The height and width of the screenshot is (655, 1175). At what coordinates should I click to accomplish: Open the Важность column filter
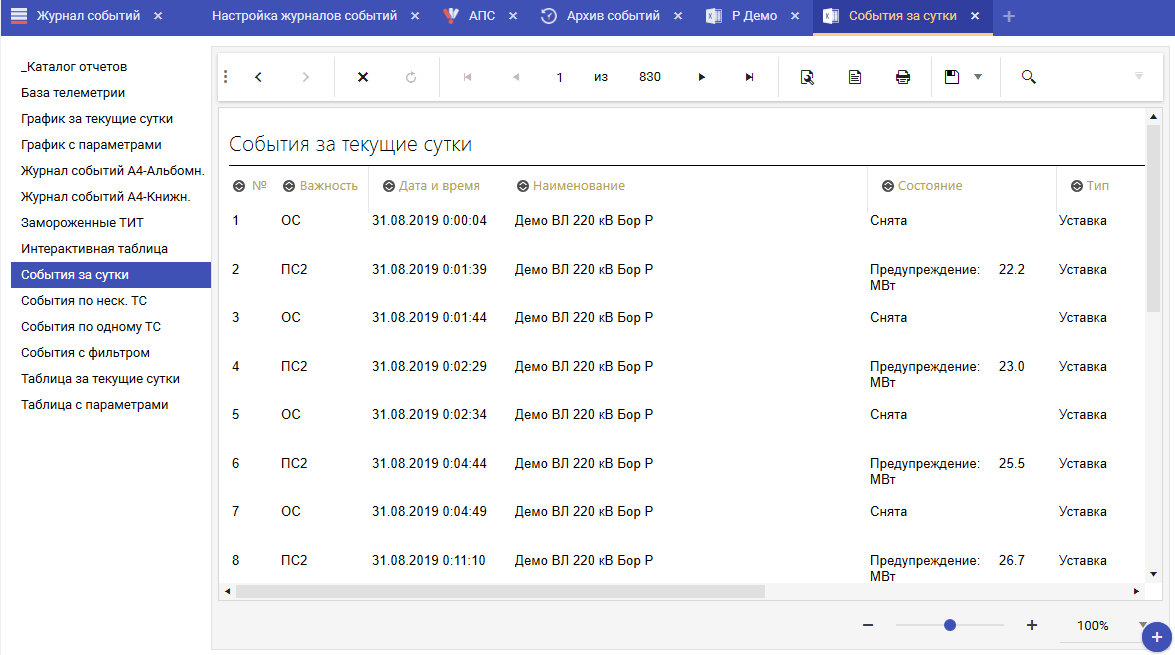point(289,186)
